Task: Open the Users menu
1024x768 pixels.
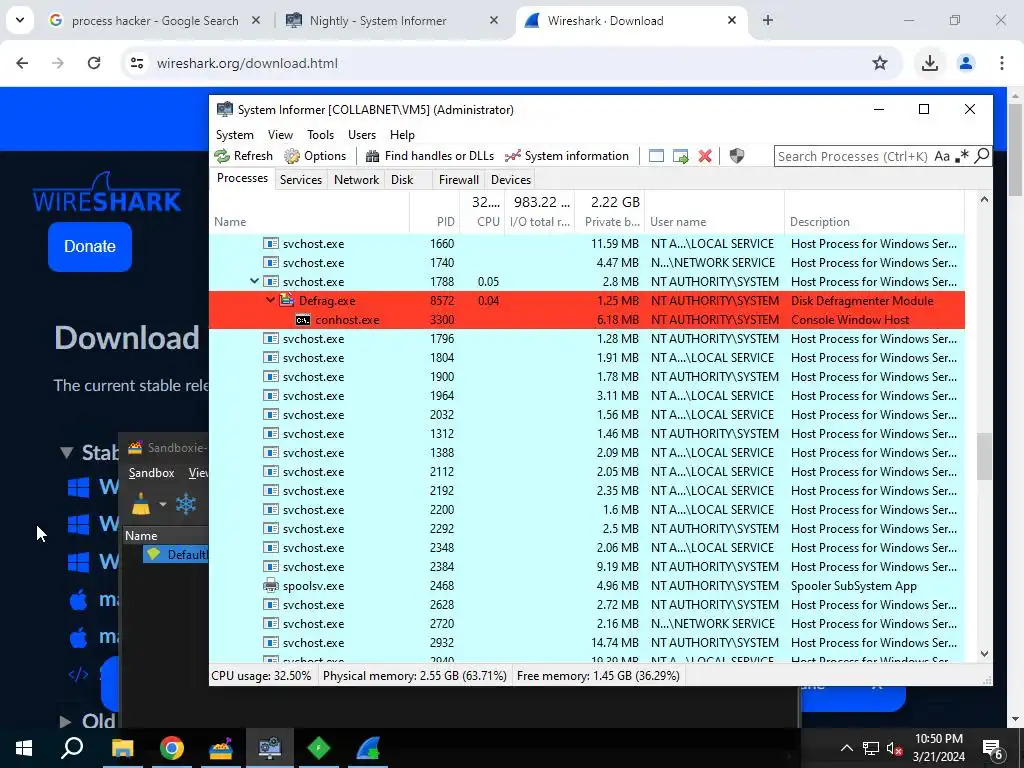Action: (x=362, y=135)
